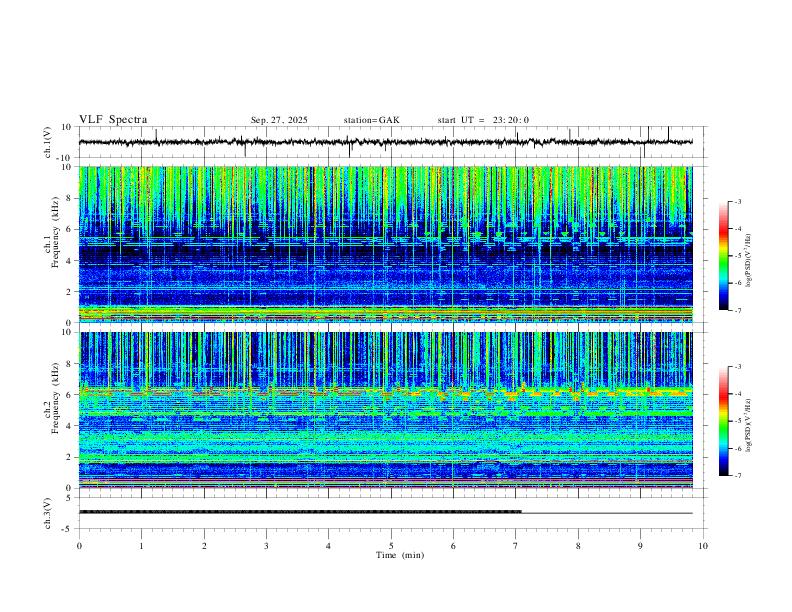Click the "station=GAK" label
Viewport: 792px width, 612px height.
(x=371, y=120)
